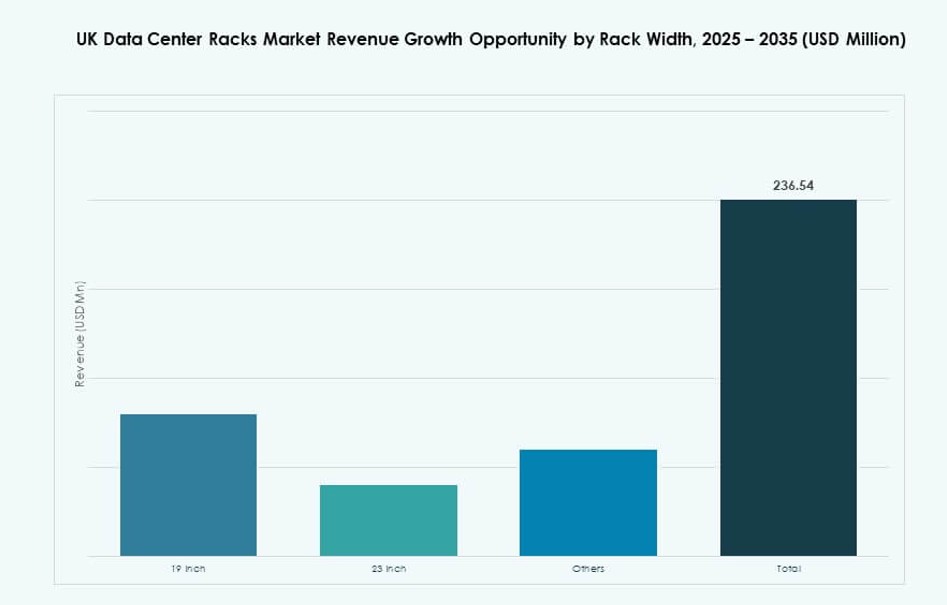Click inside the empty plot area
Screen dimensions: 947x605
coord(450,250)
